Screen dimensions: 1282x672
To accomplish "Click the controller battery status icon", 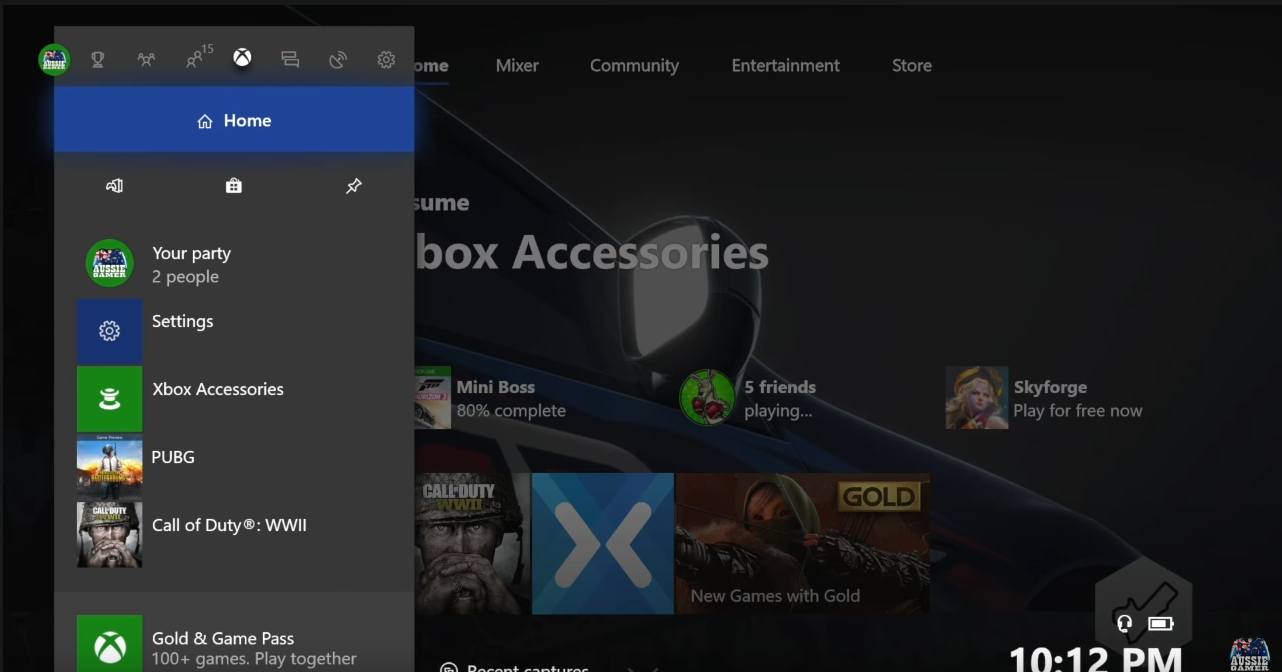I will tap(1161, 624).
